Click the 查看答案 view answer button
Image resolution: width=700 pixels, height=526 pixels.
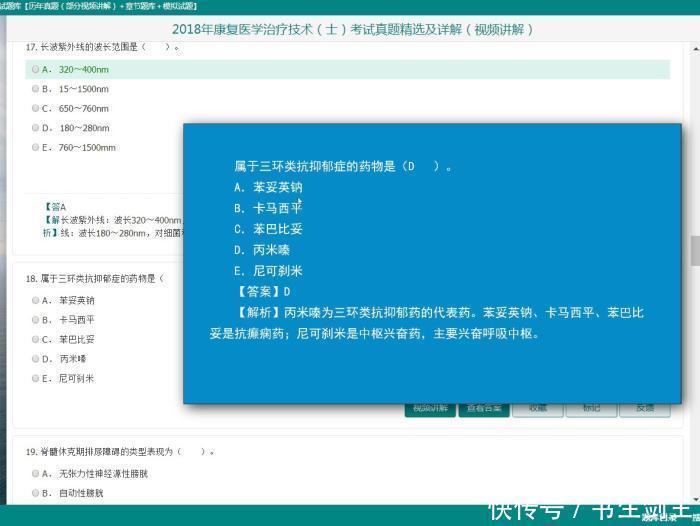pyautogui.click(x=484, y=408)
